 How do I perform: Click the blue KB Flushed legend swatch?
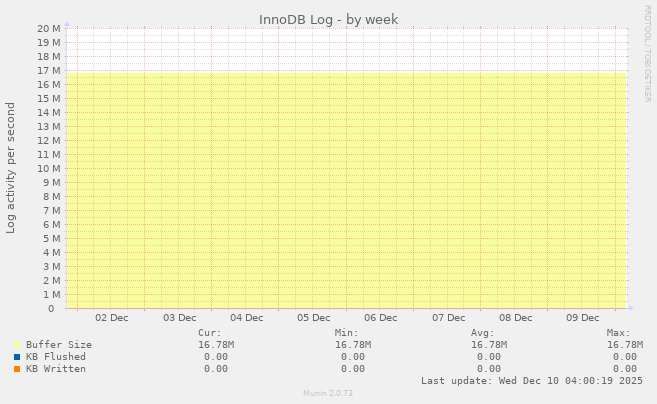[17, 357]
